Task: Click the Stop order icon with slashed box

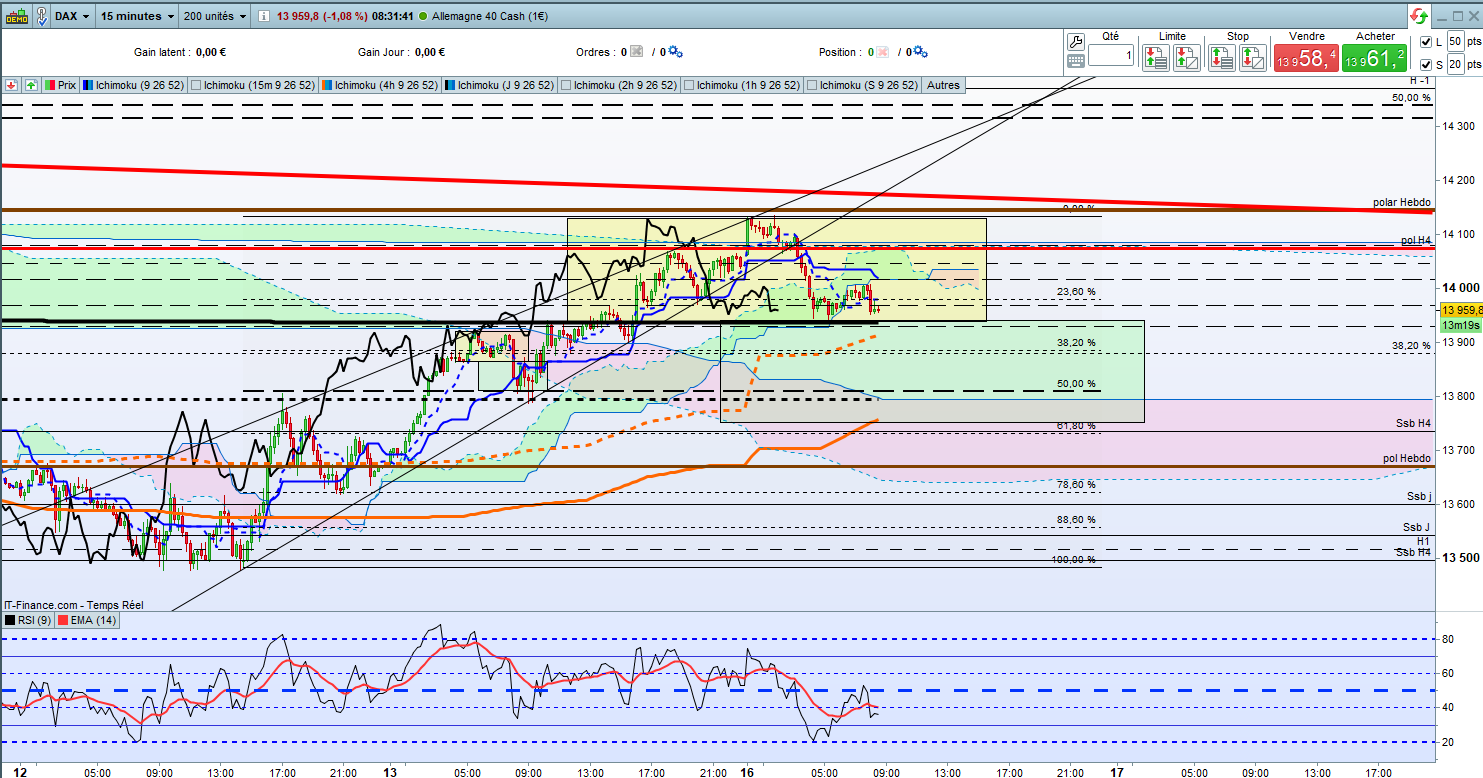Action: point(1252,58)
